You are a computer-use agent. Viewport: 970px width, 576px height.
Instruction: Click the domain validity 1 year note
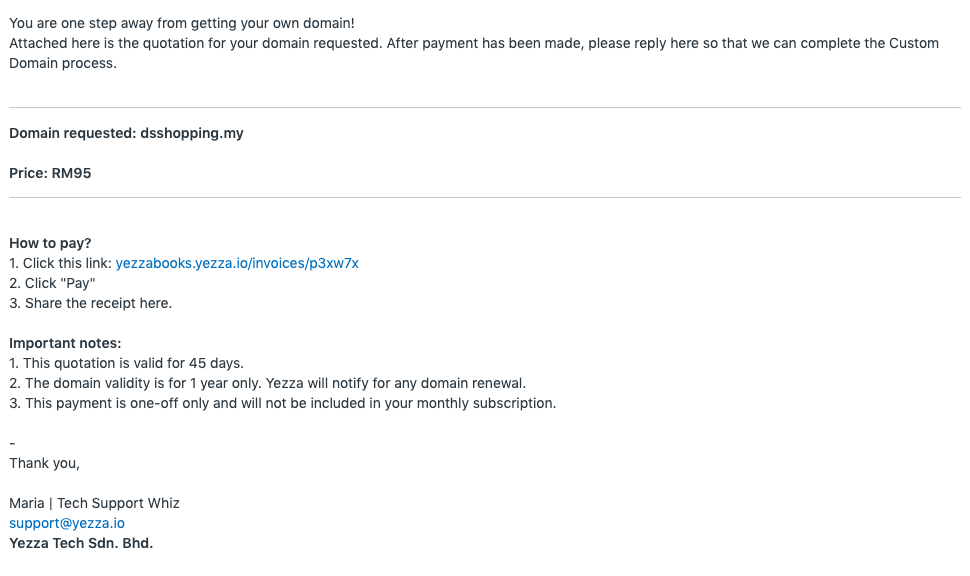tap(267, 383)
